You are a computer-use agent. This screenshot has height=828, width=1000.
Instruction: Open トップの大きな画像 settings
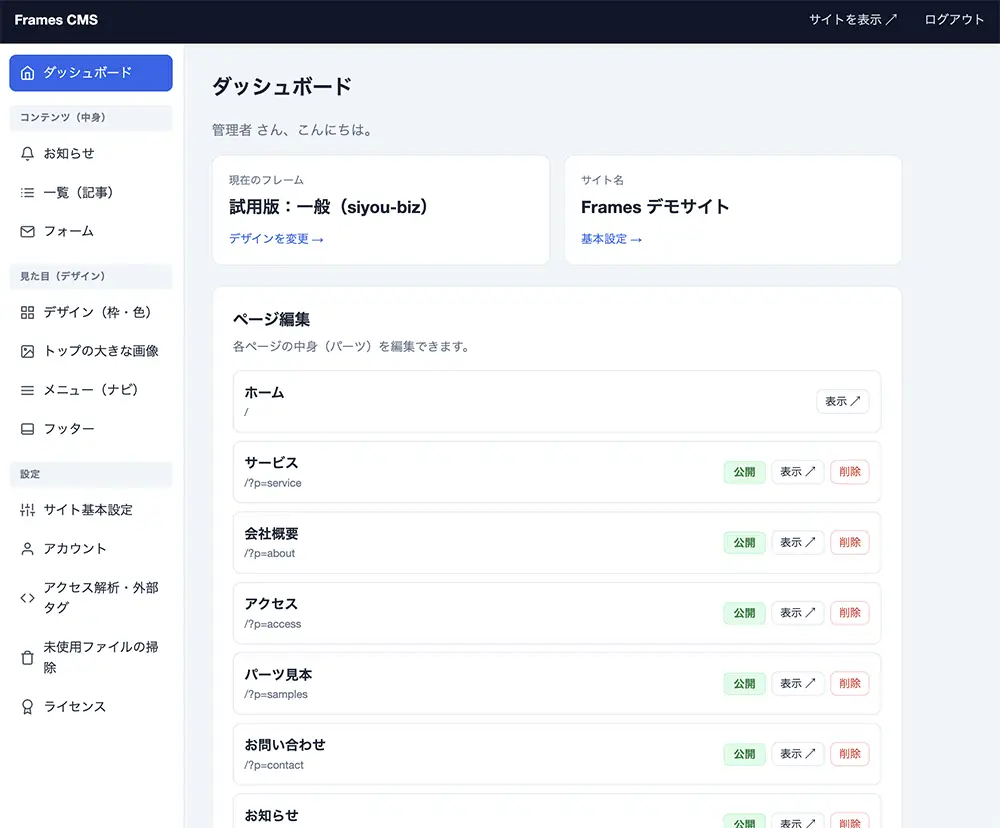click(x=91, y=351)
